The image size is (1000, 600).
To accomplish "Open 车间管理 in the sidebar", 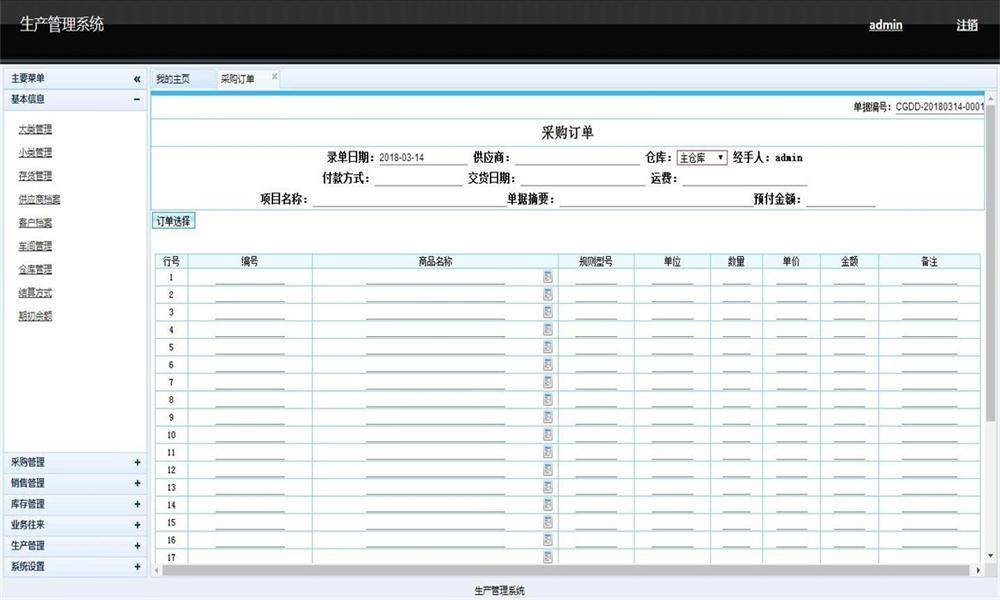I will pos(35,245).
